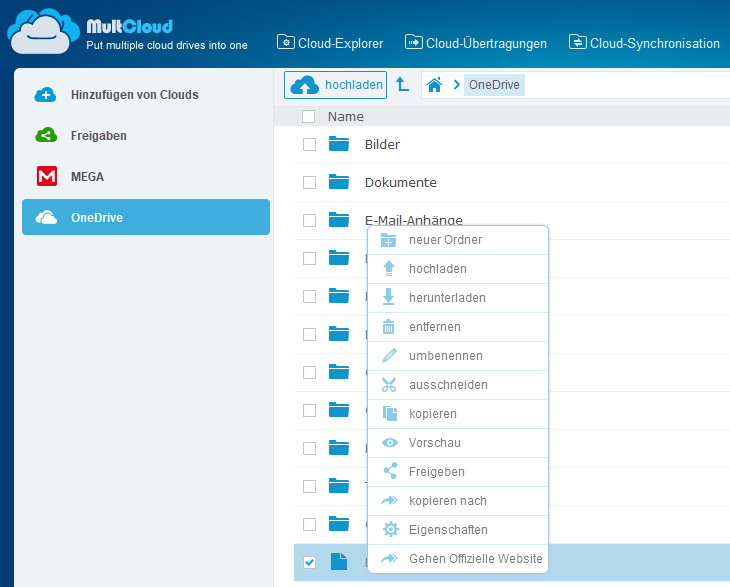Choose the plain kopieren entry in the menu
The width and height of the screenshot is (730, 587).
[458, 414]
